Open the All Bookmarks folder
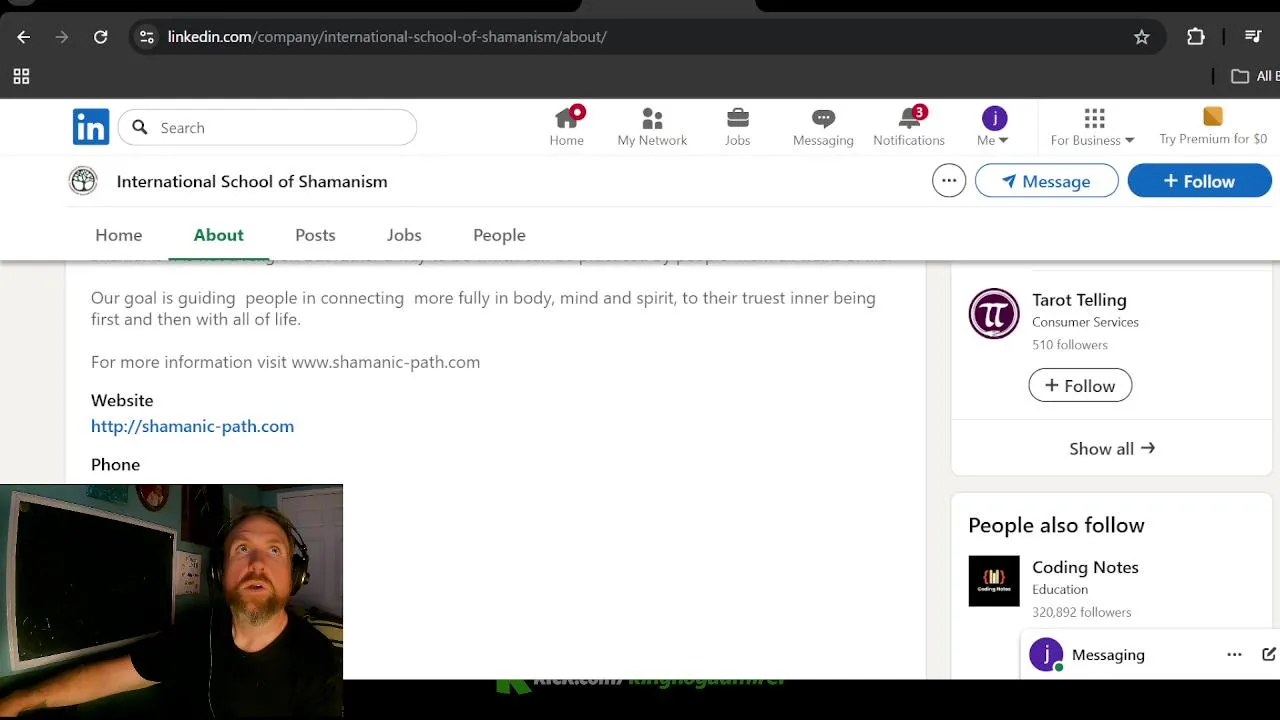The image size is (1280, 720). [x=1255, y=76]
